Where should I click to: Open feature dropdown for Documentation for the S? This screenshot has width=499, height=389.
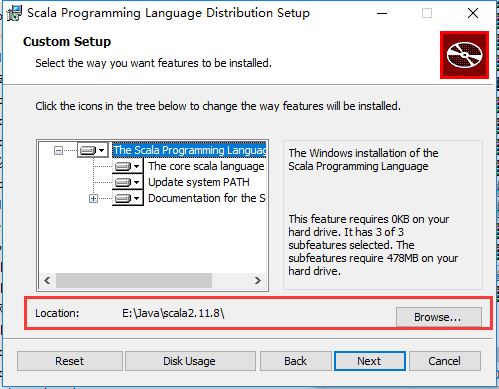127,198
